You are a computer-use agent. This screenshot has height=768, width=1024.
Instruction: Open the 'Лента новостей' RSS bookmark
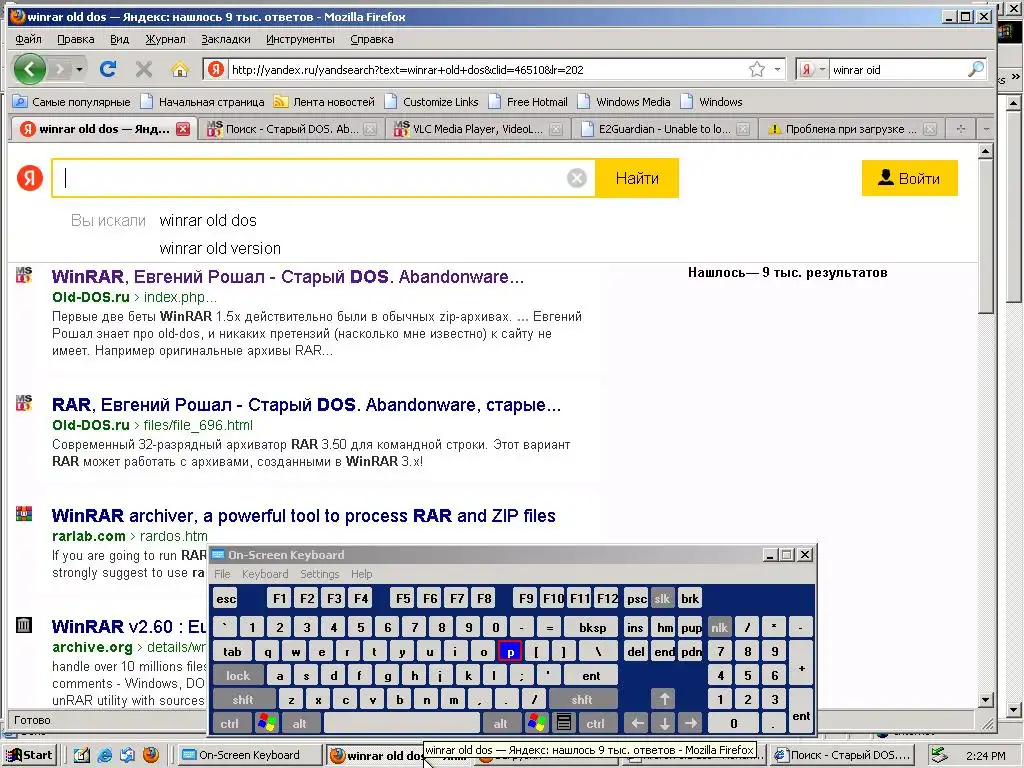(325, 102)
